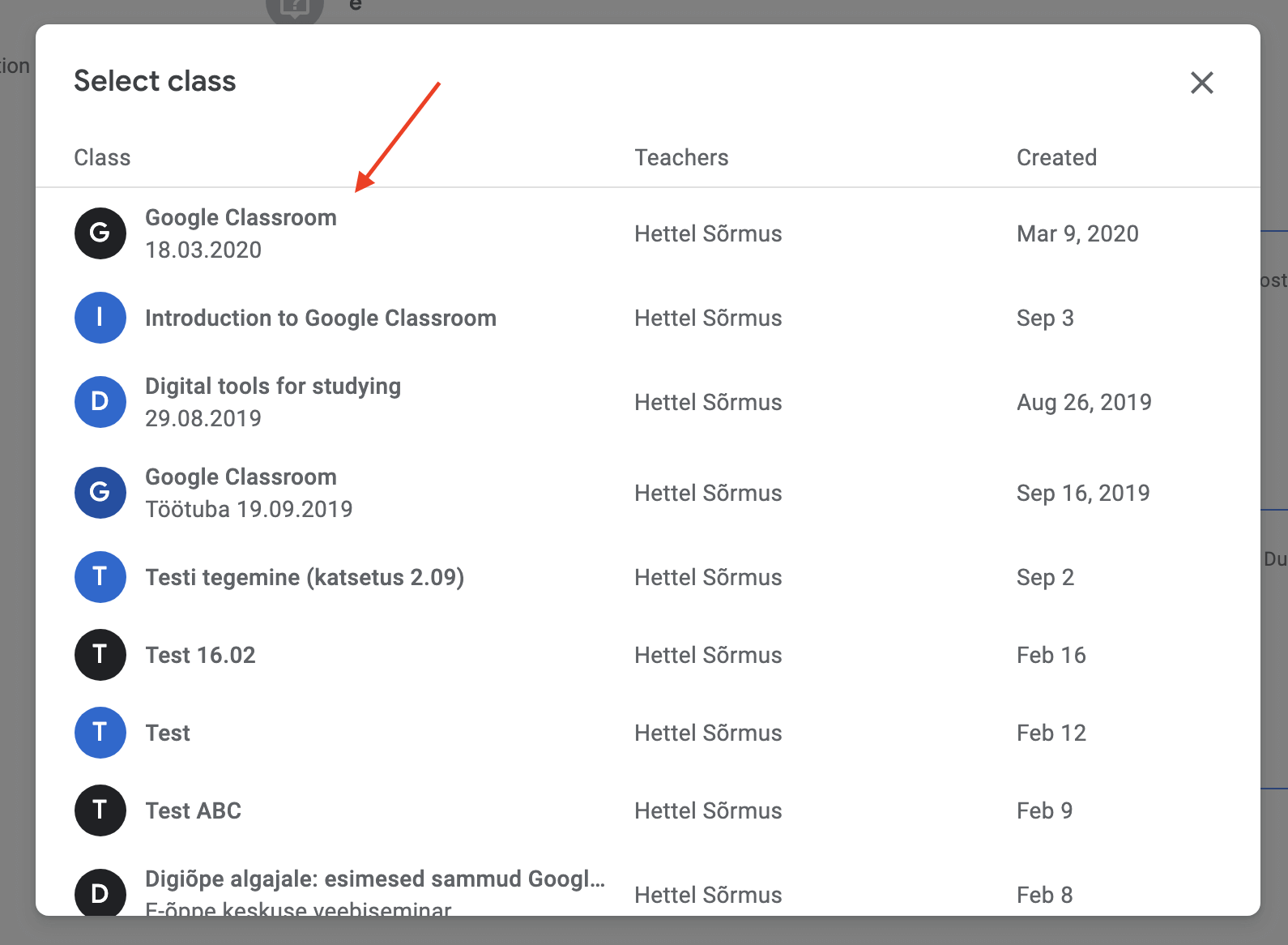Click Hettel Sõrmus in the Mar 9, 2020 row
1288x945 pixels.
point(708,233)
